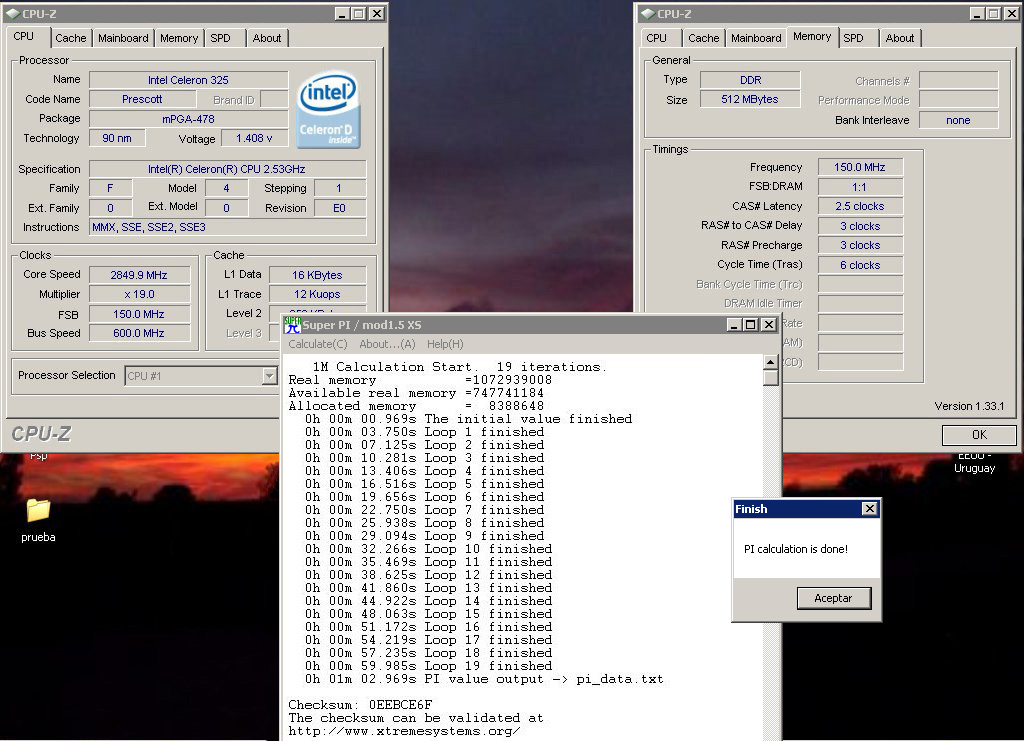Maximize the Super PI window
Screen dimensions: 1024x741
751,324
